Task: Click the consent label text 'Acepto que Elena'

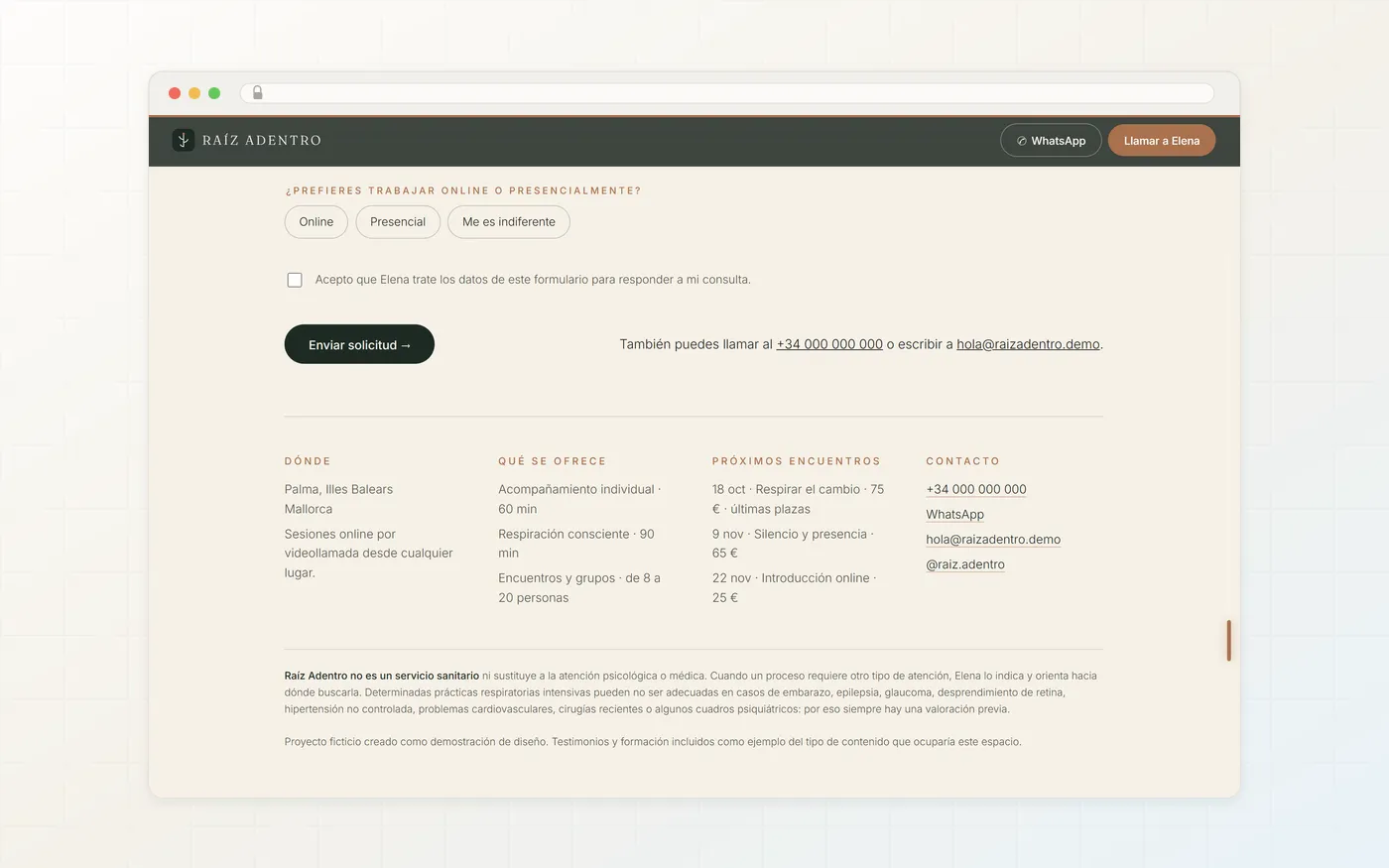Action: (533, 280)
